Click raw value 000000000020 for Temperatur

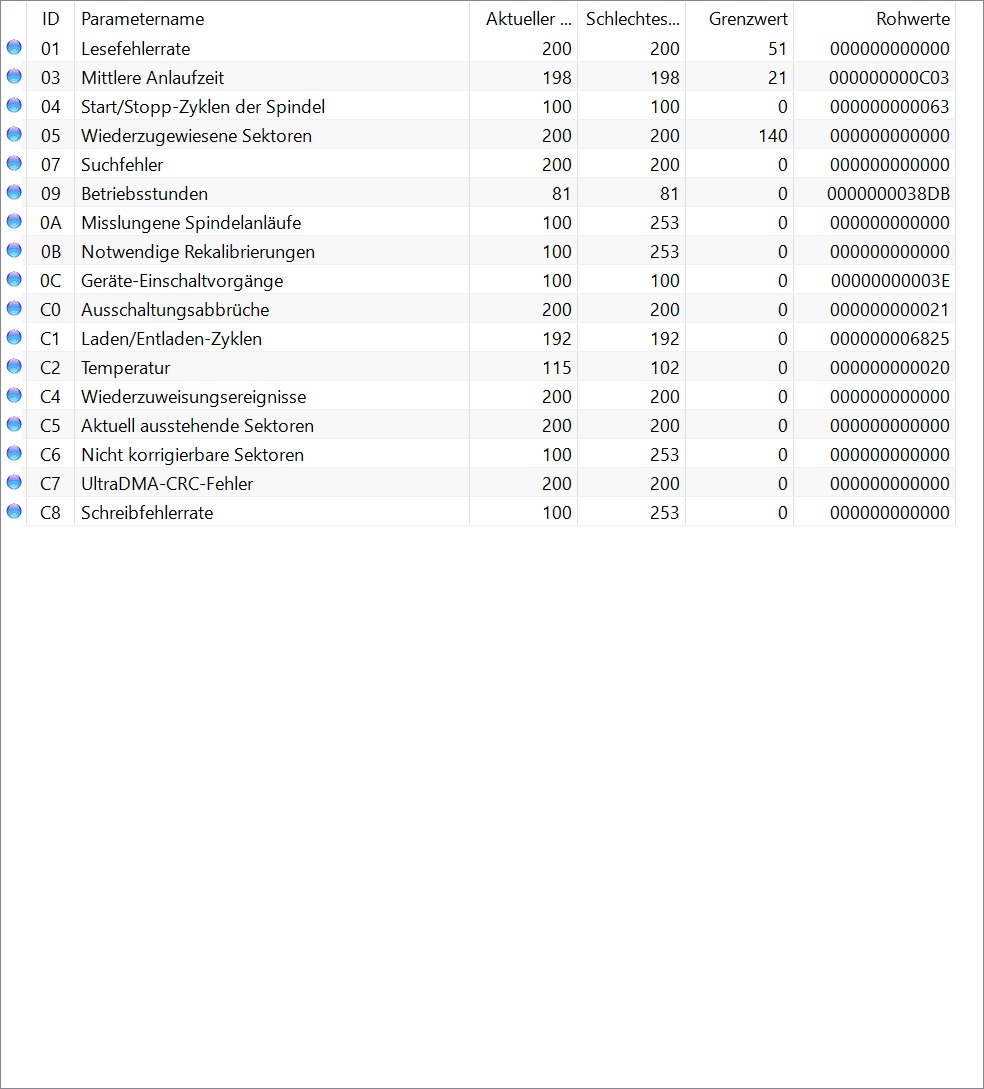890,368
